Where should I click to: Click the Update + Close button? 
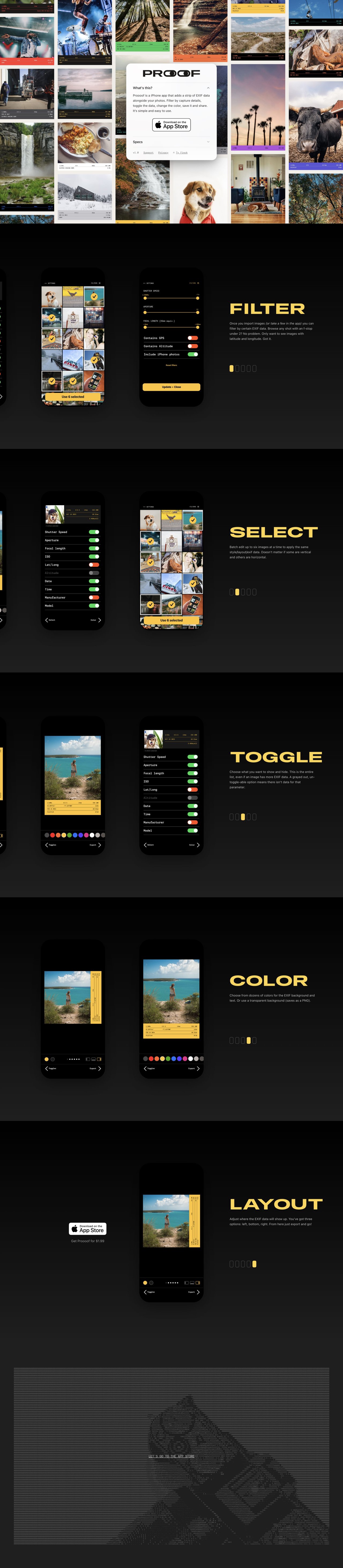point(171,387)
